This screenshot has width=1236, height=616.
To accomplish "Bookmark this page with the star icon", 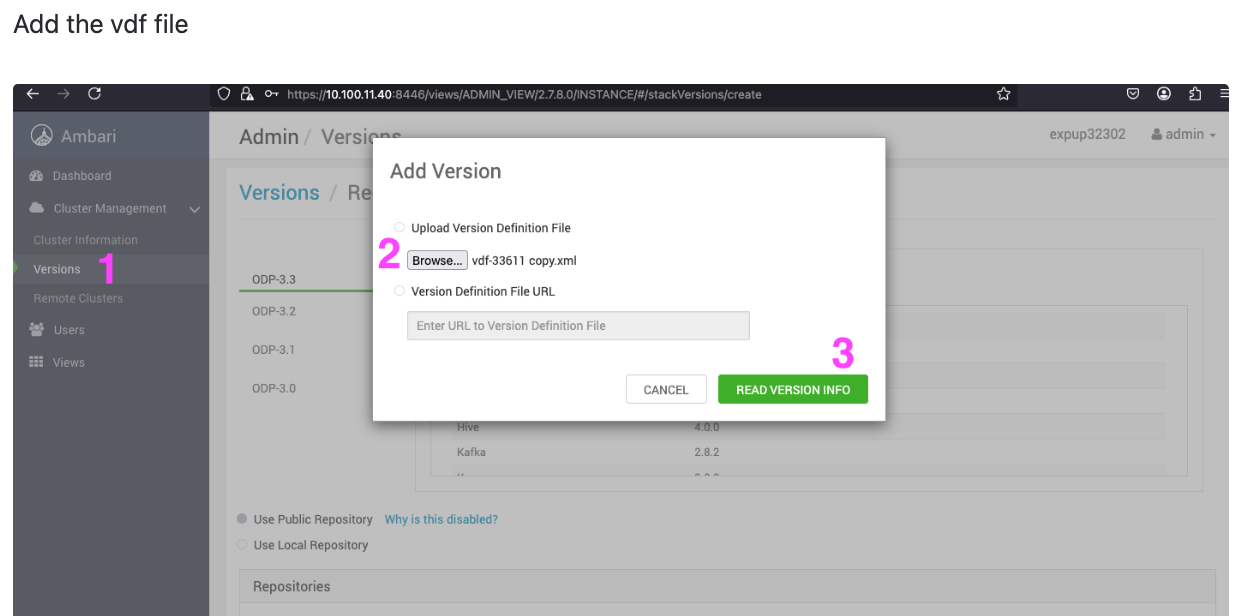I will click(x=1003, y=94).
